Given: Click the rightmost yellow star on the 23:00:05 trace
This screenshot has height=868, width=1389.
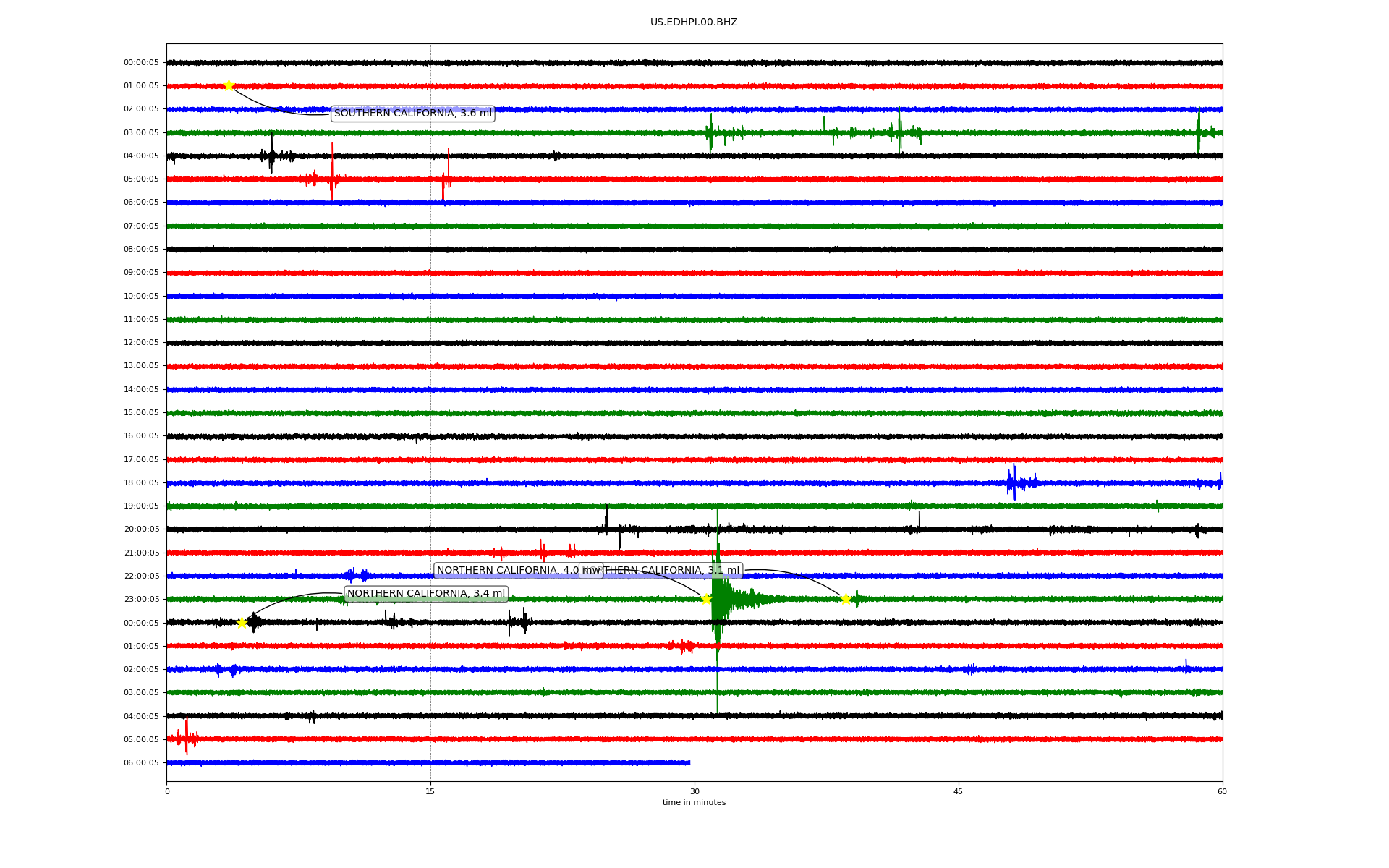Looking at the screenshot, I should click(845, 599).
